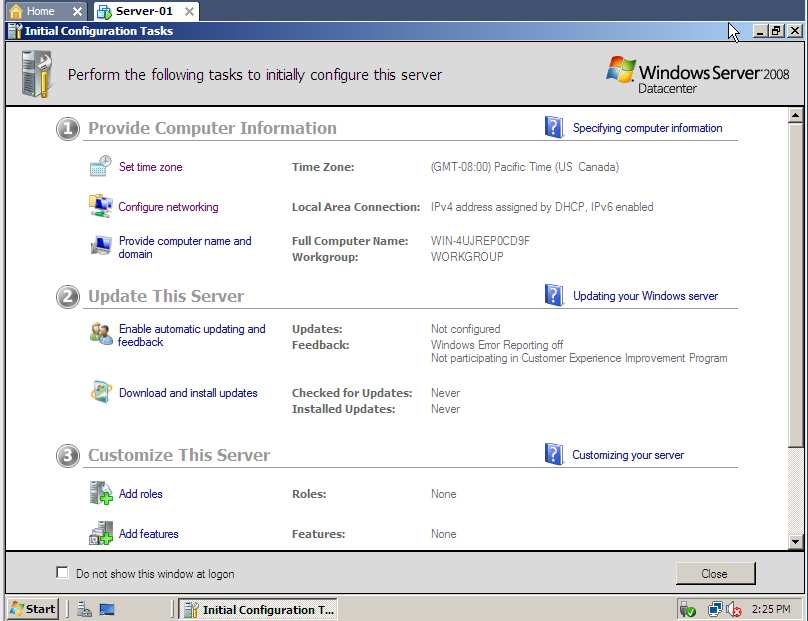Screen dimensions: 808x621
Task: Click the Set time zone calendar icon
Action: click(100, 166)
